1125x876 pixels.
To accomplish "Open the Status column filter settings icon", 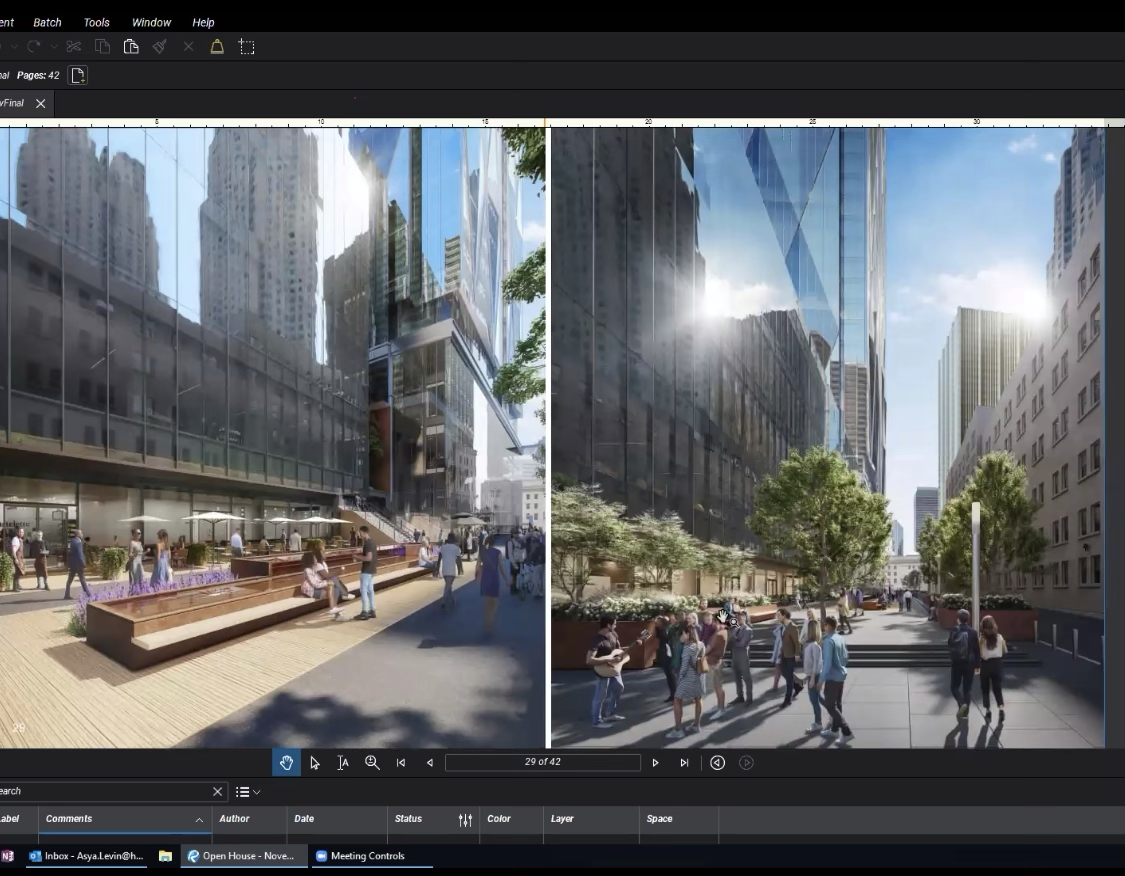I will (465, 820).
